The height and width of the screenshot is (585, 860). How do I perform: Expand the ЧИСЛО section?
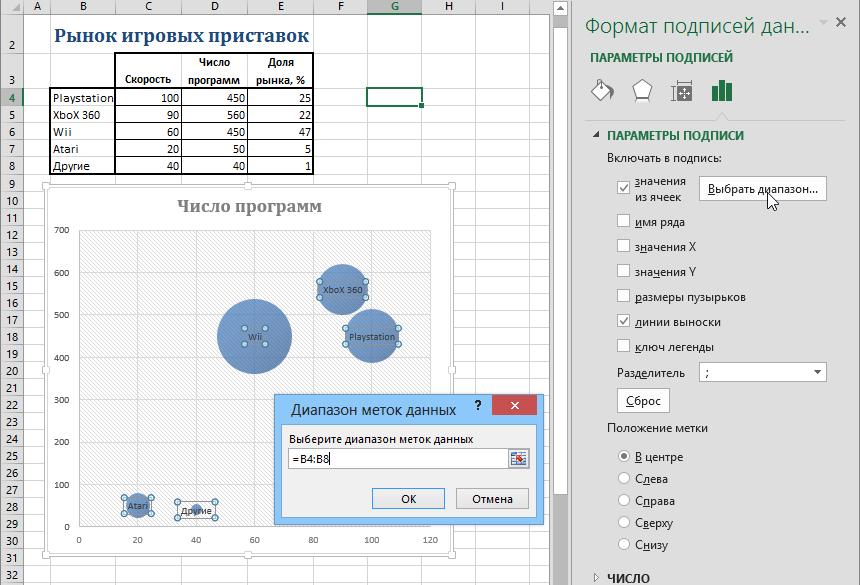(596, 577)
